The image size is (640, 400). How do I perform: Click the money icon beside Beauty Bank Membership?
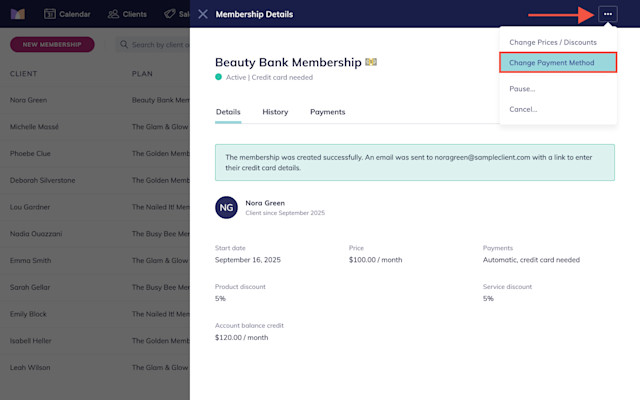(371, 62)
